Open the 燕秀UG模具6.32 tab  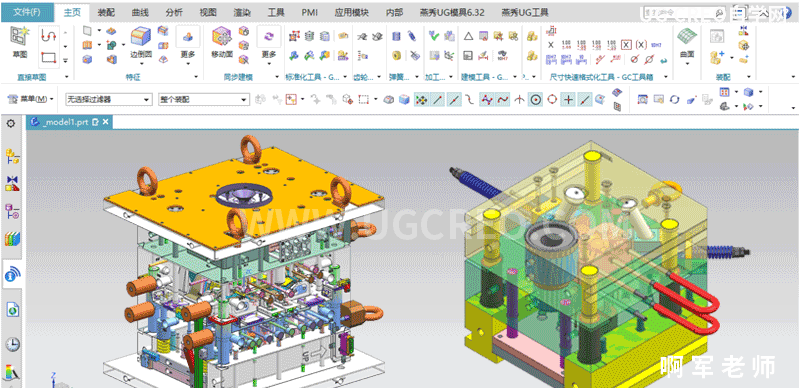(452, 12)
